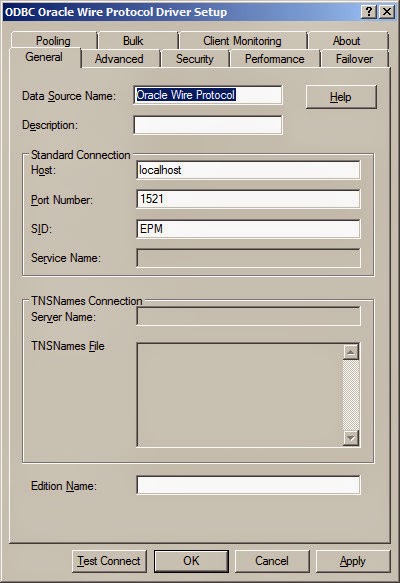Click the Data Source Name label
The image size is (400, 583).
[69, 96]
